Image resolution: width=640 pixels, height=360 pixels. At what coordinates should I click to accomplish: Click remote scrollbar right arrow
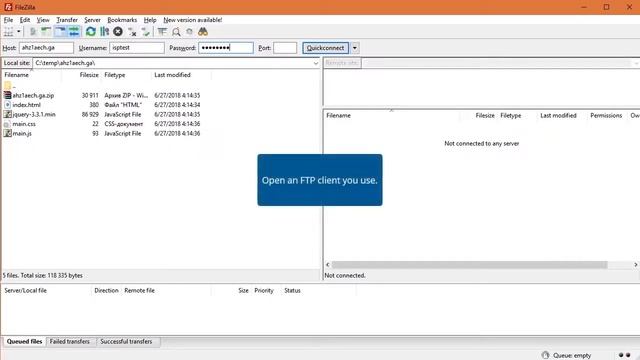click(x=636, y=265)
